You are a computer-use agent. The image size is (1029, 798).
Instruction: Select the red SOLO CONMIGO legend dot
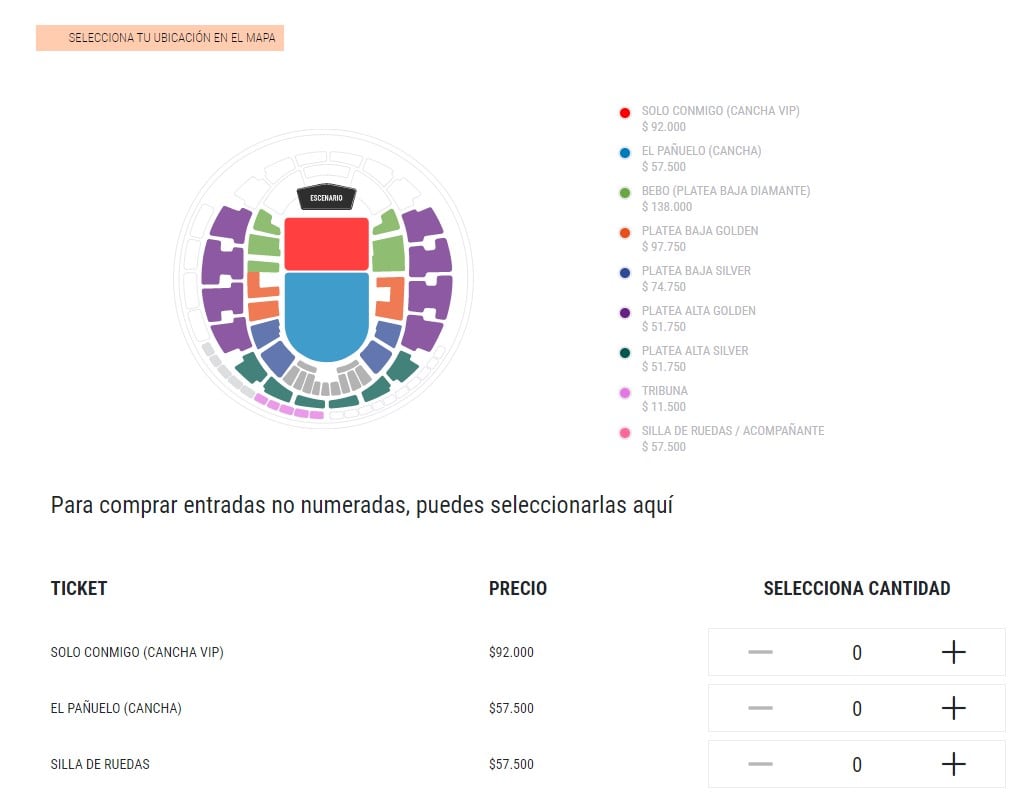click(626, 112)
